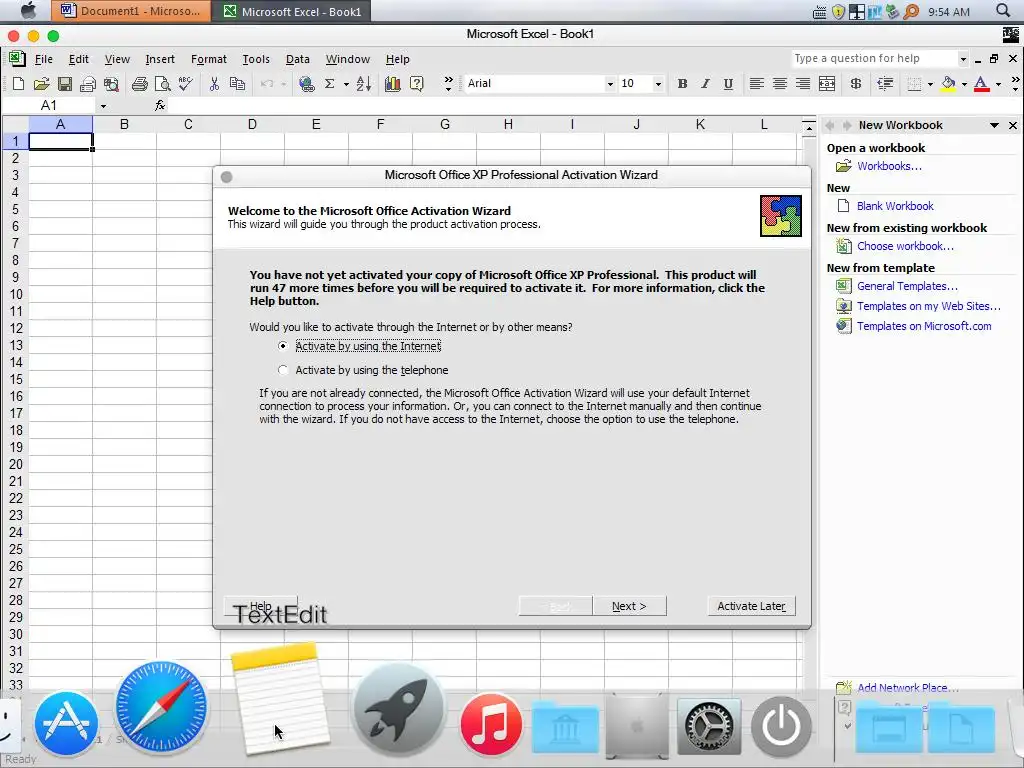Toggle Underline formatting
The width and height of the screenshot is (1024, 768).
[728, 84]
